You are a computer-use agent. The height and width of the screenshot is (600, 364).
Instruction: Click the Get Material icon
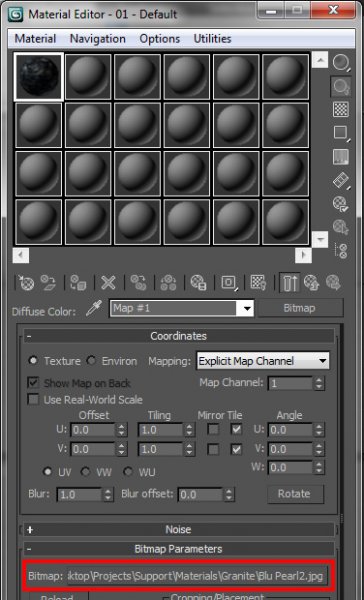pos(26,283)
